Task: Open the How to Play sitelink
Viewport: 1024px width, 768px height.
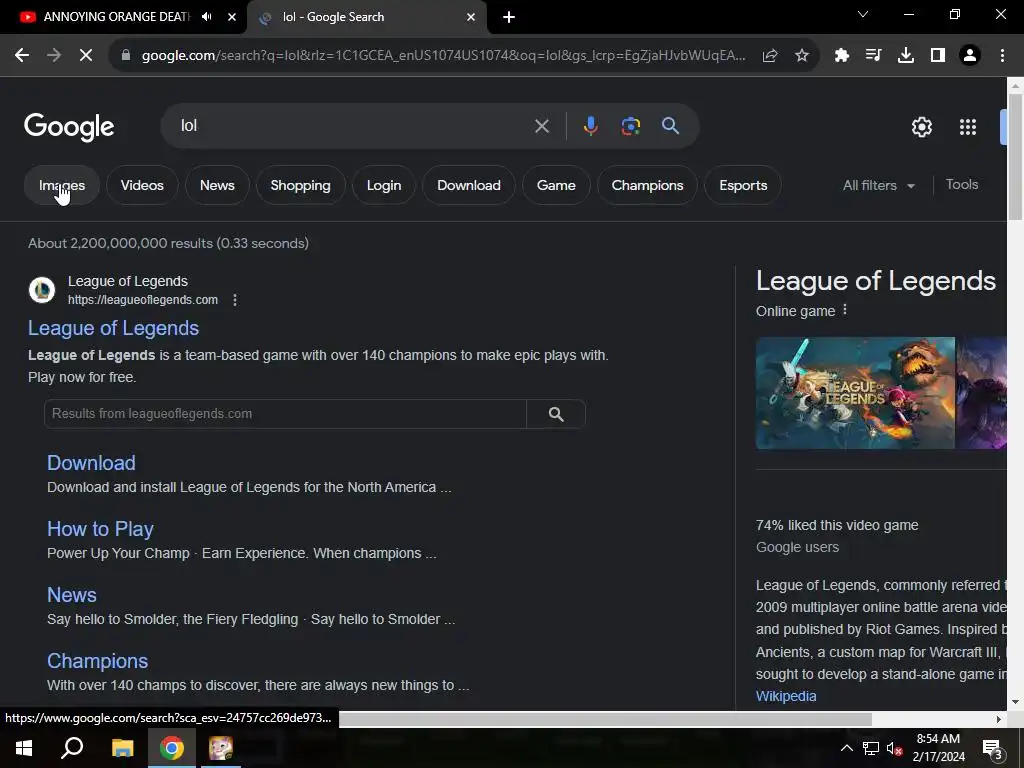Action: pyautogui.click(x=101, y=528)
